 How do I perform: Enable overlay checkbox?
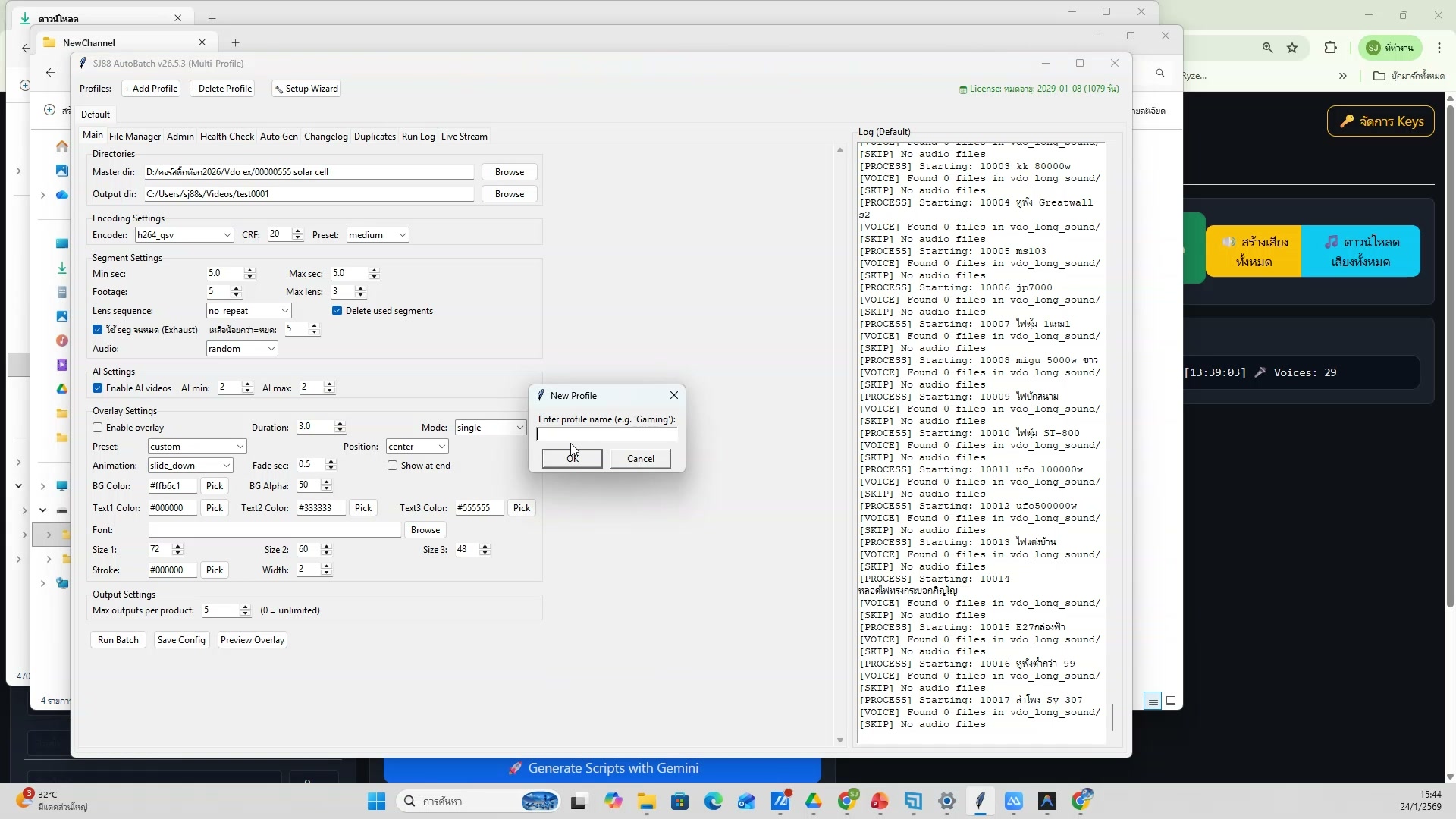tap(98, 428)
